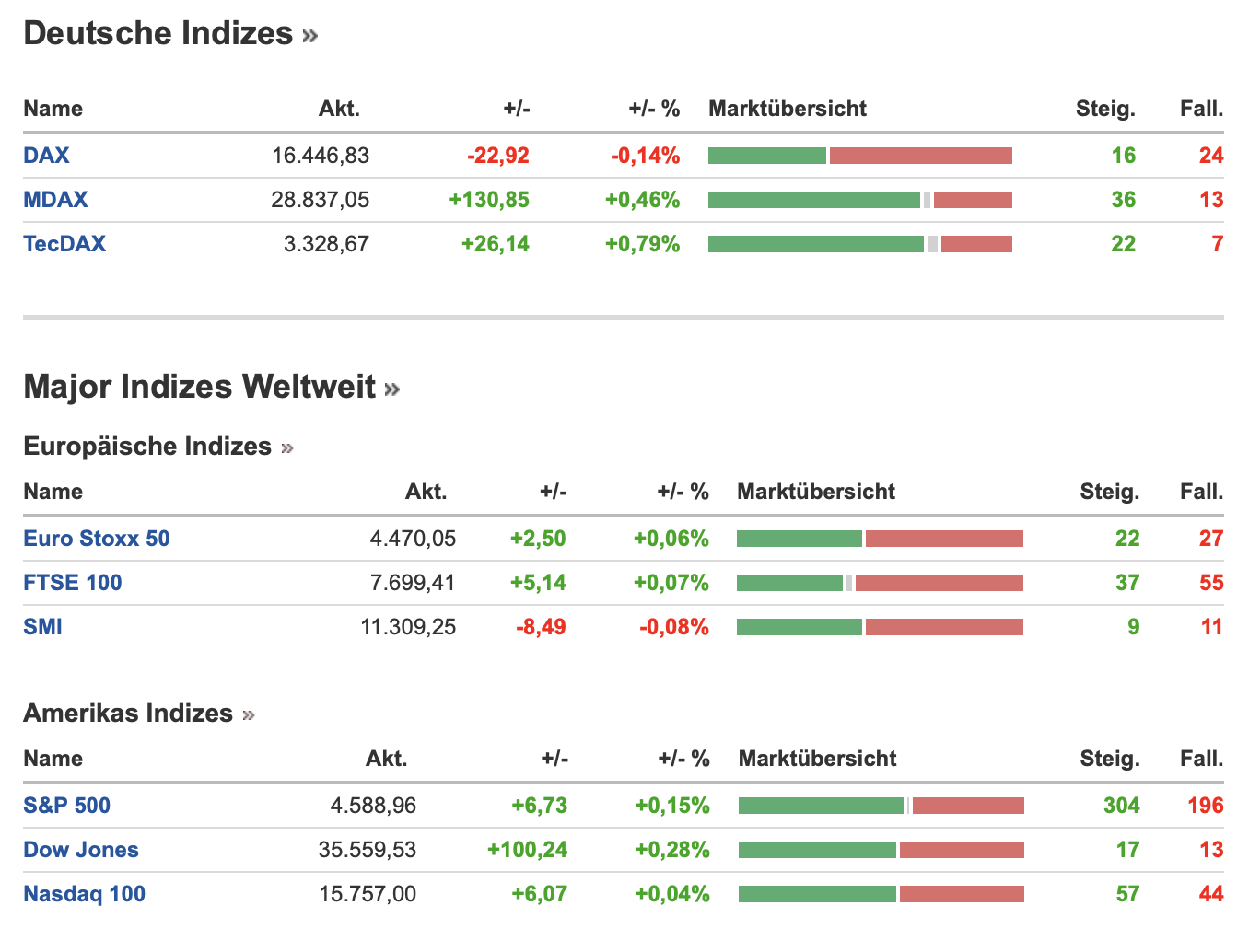This screenshot has width=1249, height=952.
Task: Open the Nasdaq 100 index page
Action: tap(85, 894)
